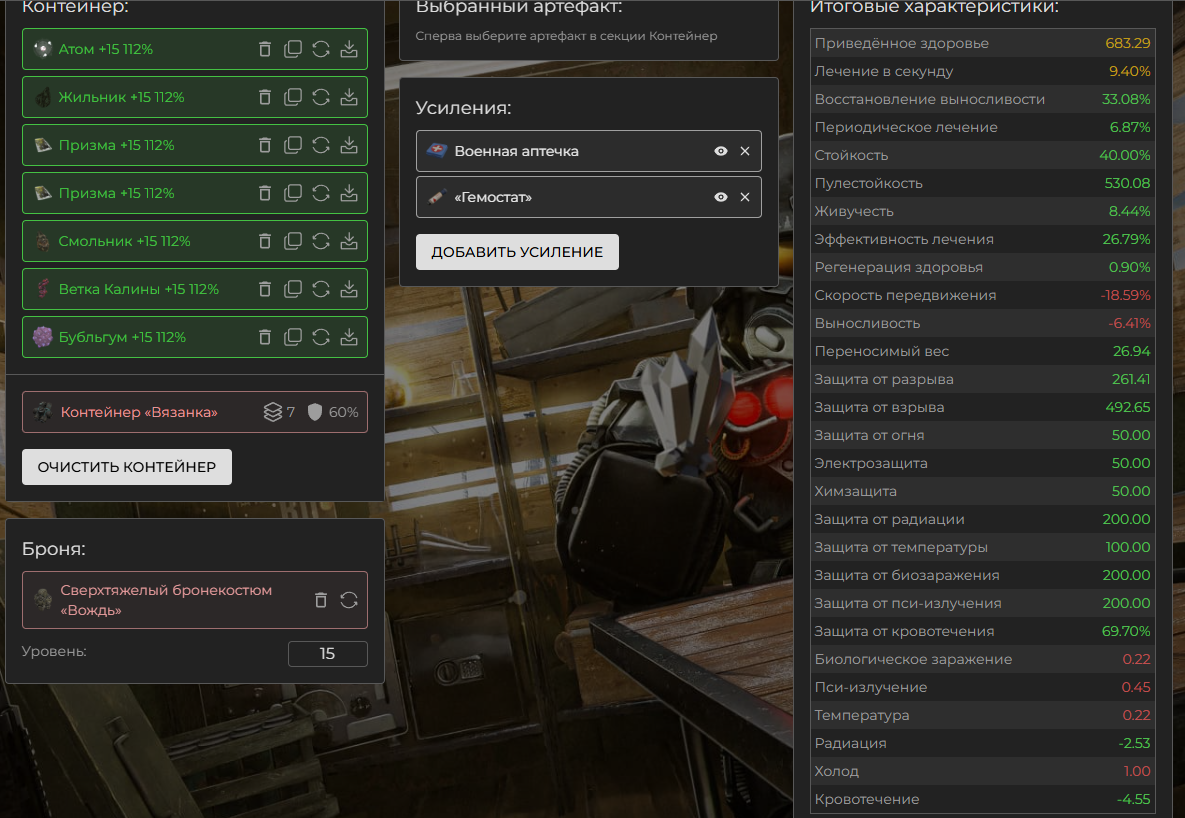Replace the Смольник artifact via swap icon
This screenshot has height=818, width=1185.
[321, 241]
